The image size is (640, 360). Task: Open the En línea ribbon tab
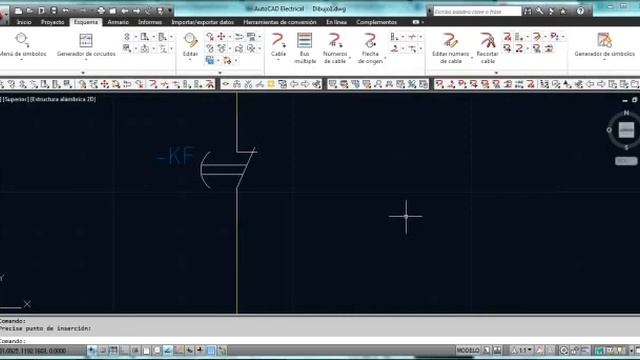[336, 22]
